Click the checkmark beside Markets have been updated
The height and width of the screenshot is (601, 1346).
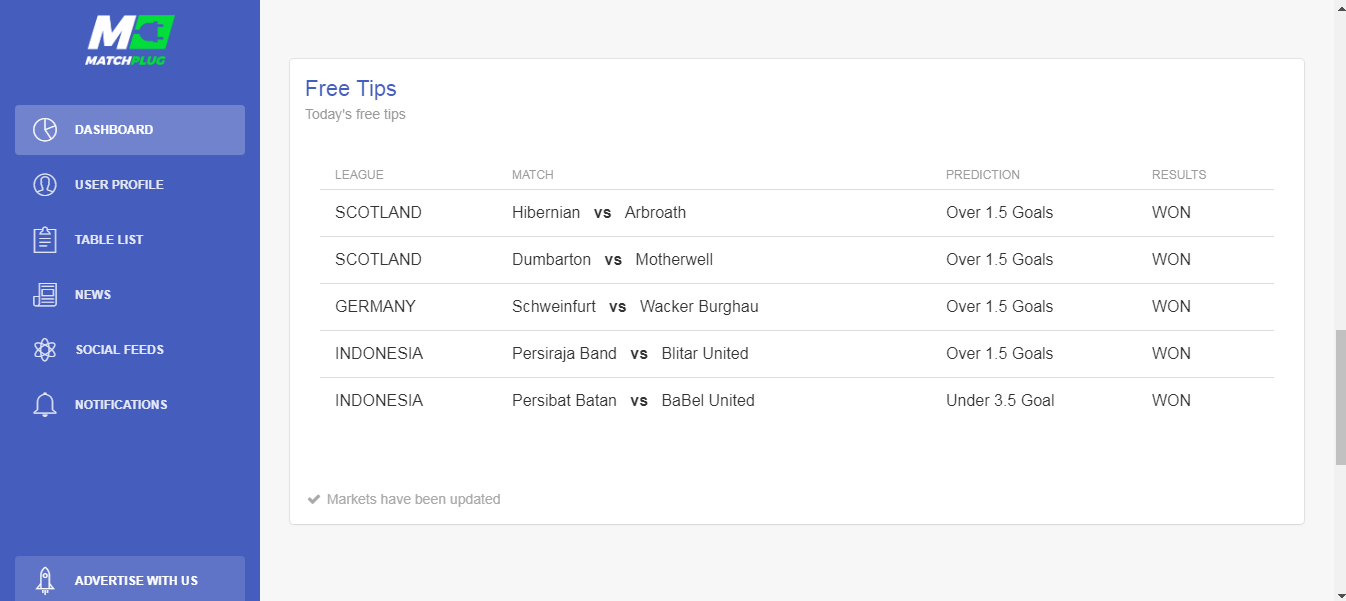point(314,499)
